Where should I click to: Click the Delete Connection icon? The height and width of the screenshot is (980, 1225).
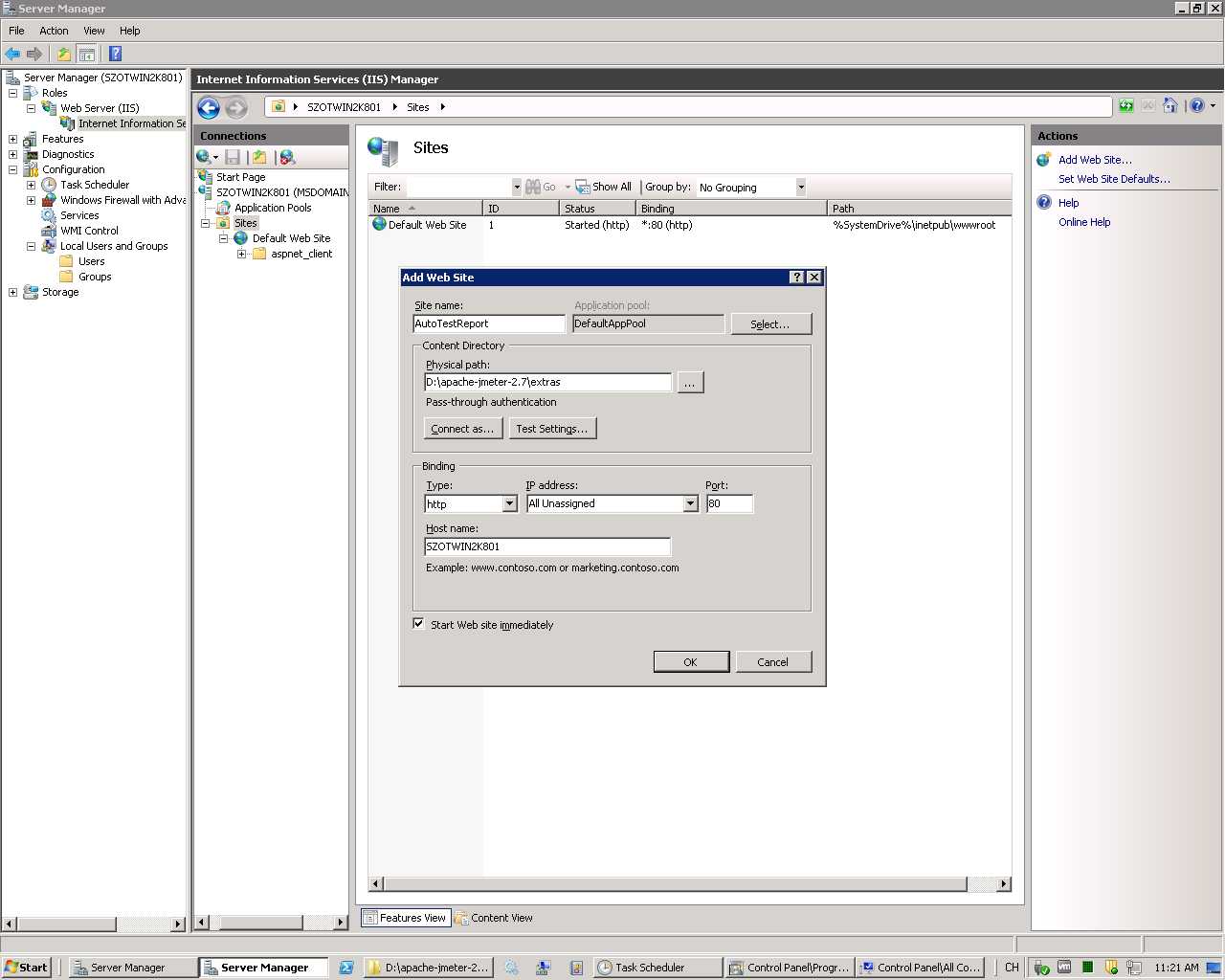287,157
